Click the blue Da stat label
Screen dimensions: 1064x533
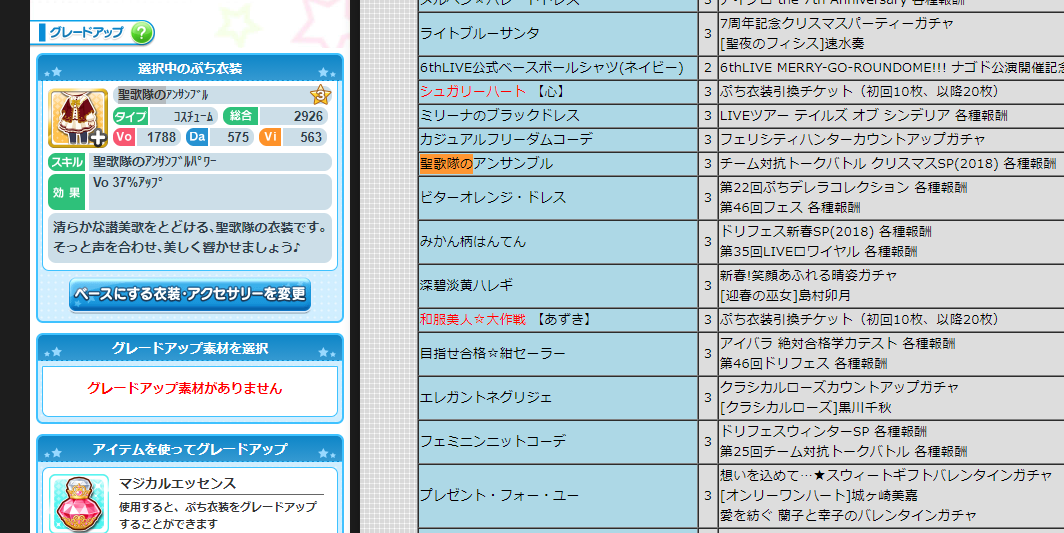pos(197,137)
